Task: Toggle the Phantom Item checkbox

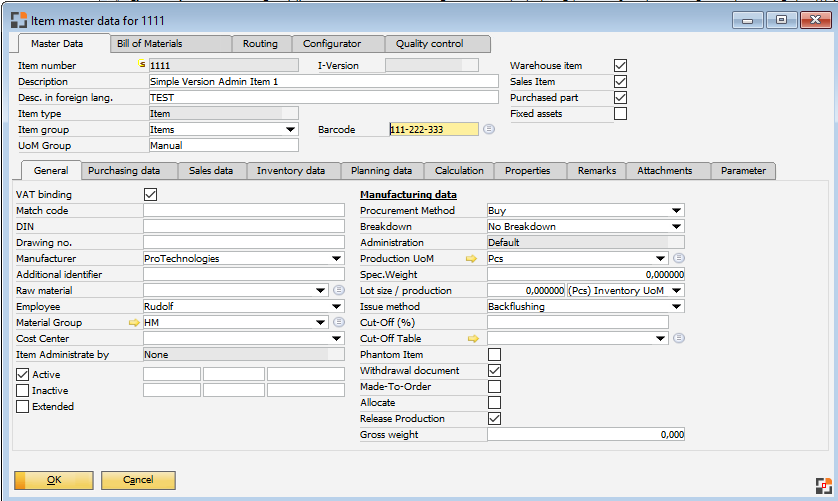Action: click(x=494, y=355)
